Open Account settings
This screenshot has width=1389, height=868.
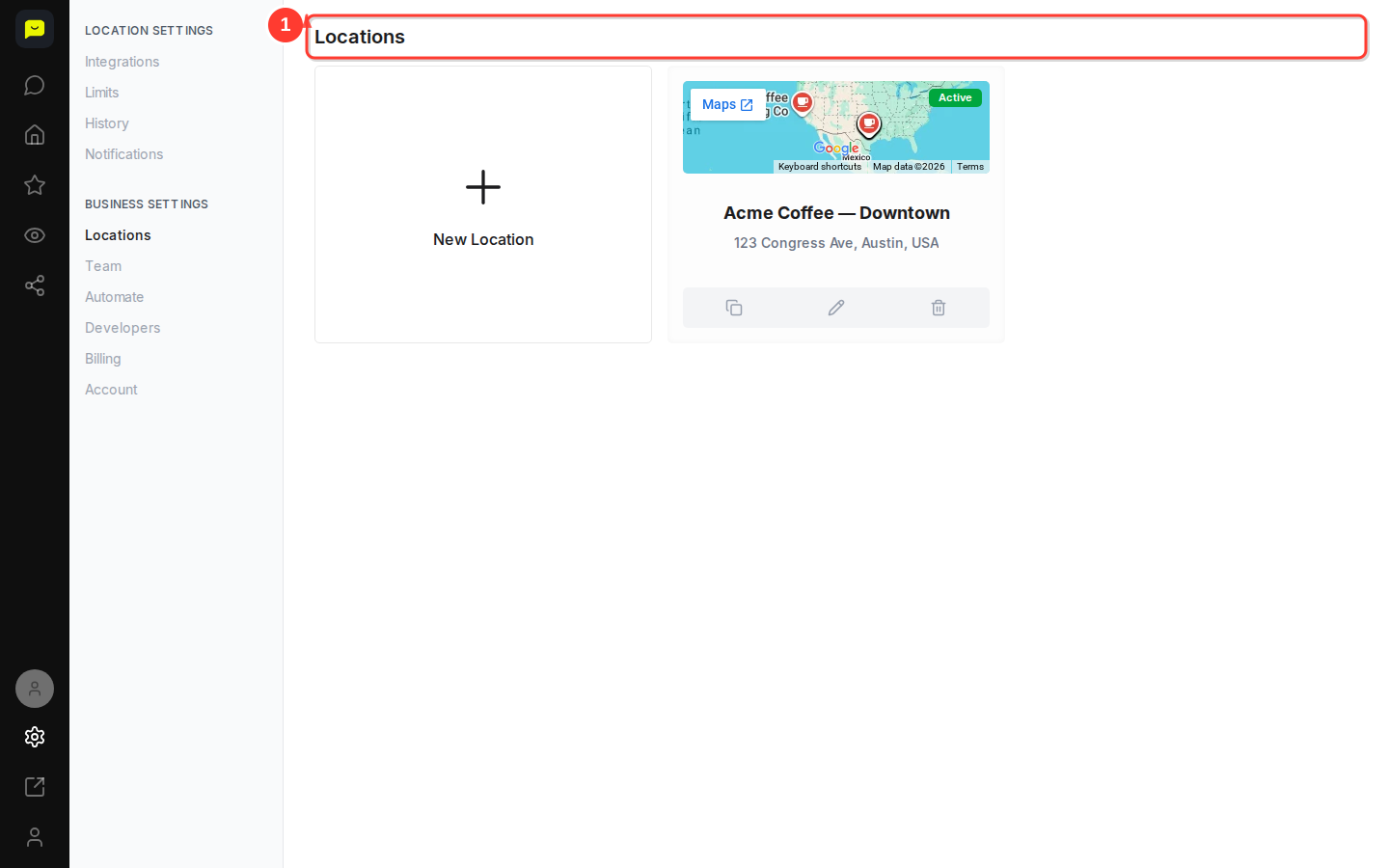tap(111, 390)
